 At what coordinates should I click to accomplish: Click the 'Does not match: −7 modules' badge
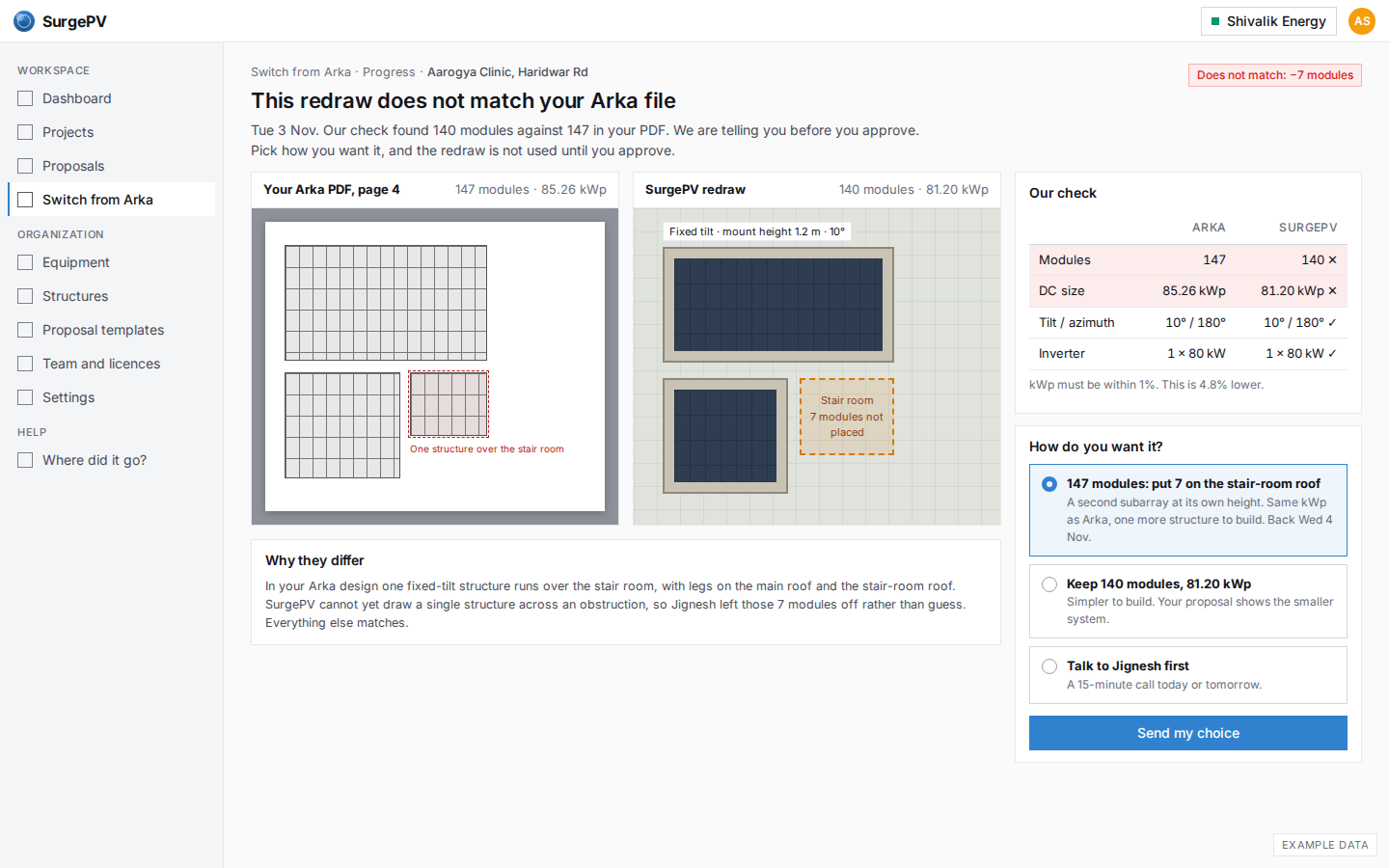[x=1275, y=75]
